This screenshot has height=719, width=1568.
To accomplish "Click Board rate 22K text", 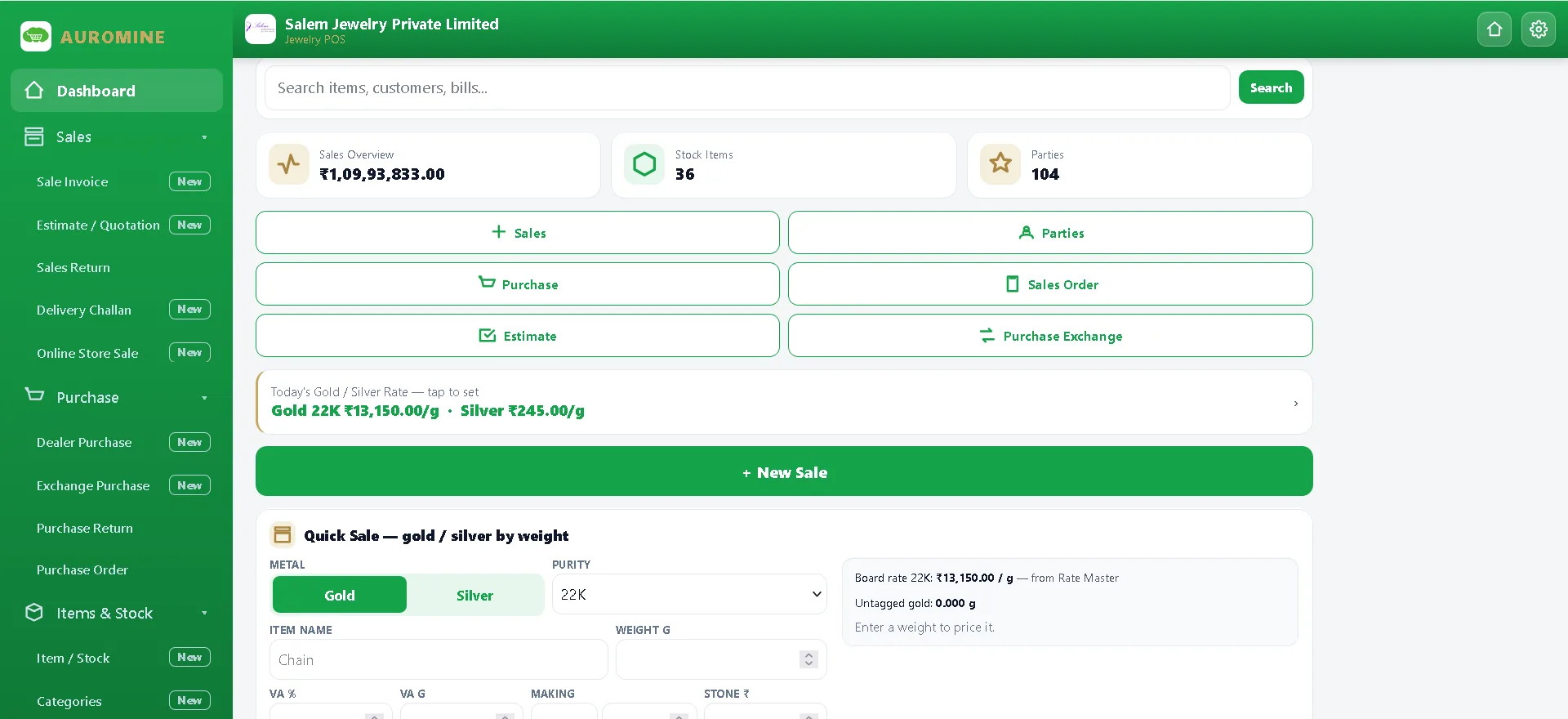I will [987, 578].
